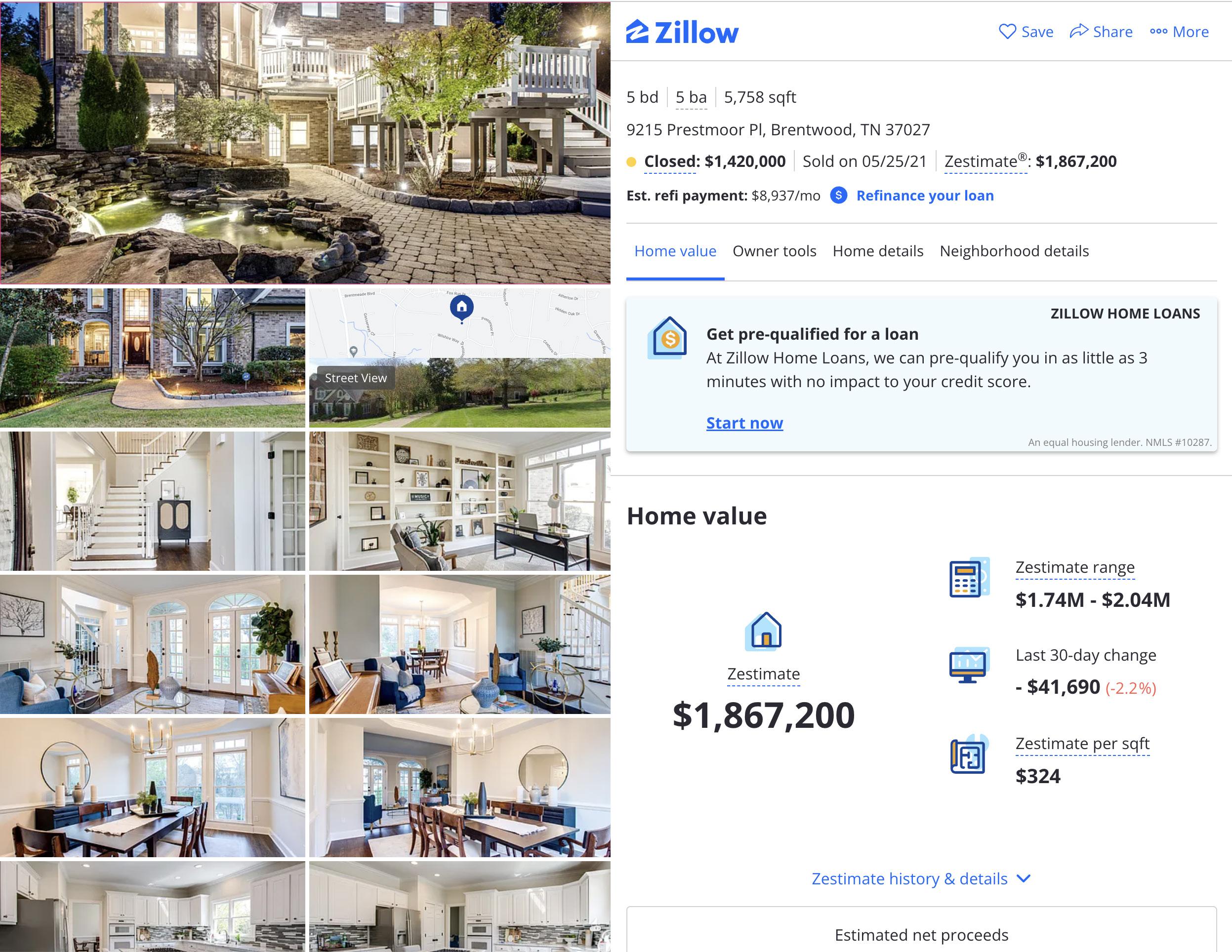Click the Zestimate per sqft floorplan icon
This screenshot has width=1232, height=952.
[969, 754]
